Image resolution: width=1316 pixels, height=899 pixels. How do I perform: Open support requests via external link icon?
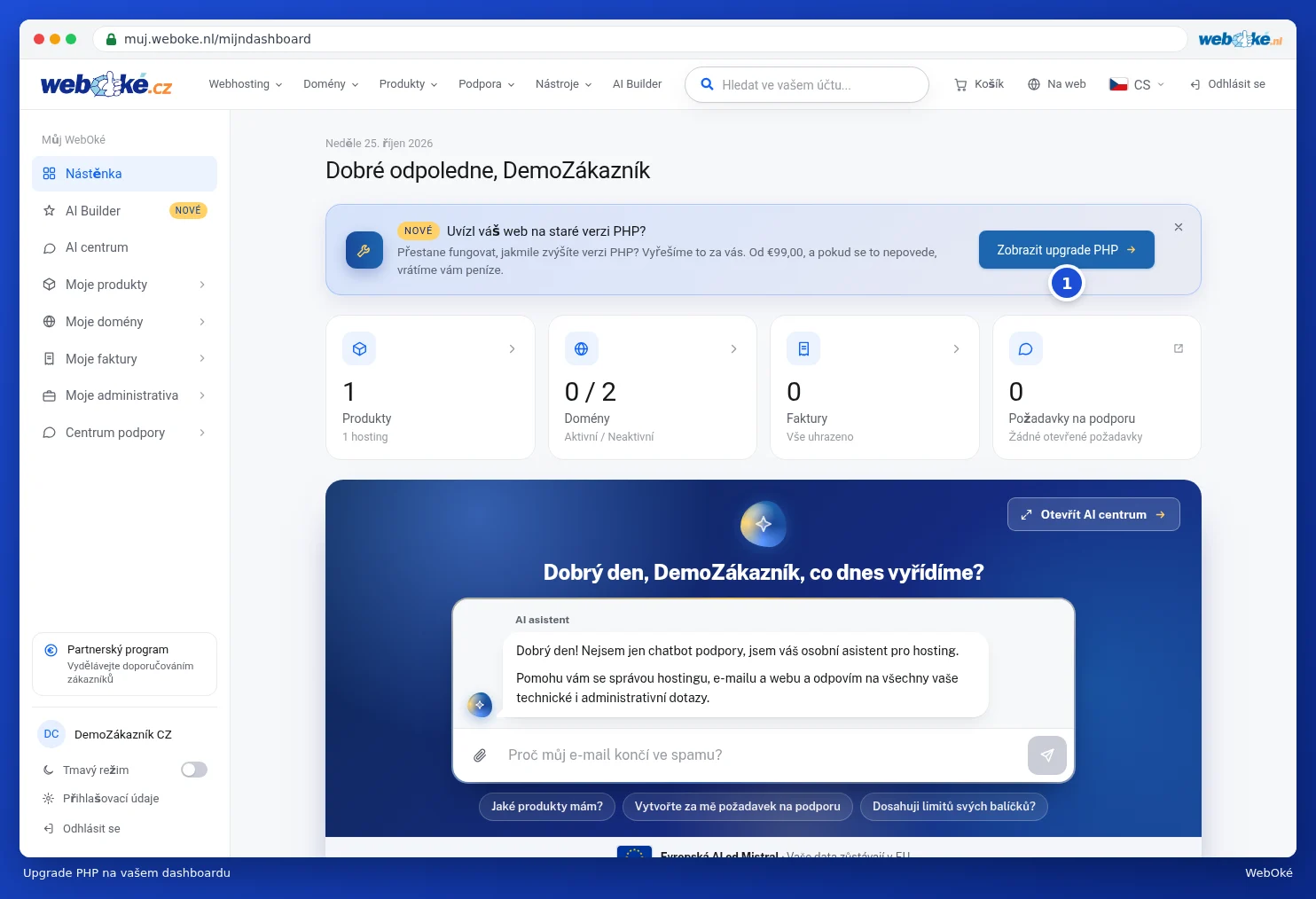(x=1179, y=348)
